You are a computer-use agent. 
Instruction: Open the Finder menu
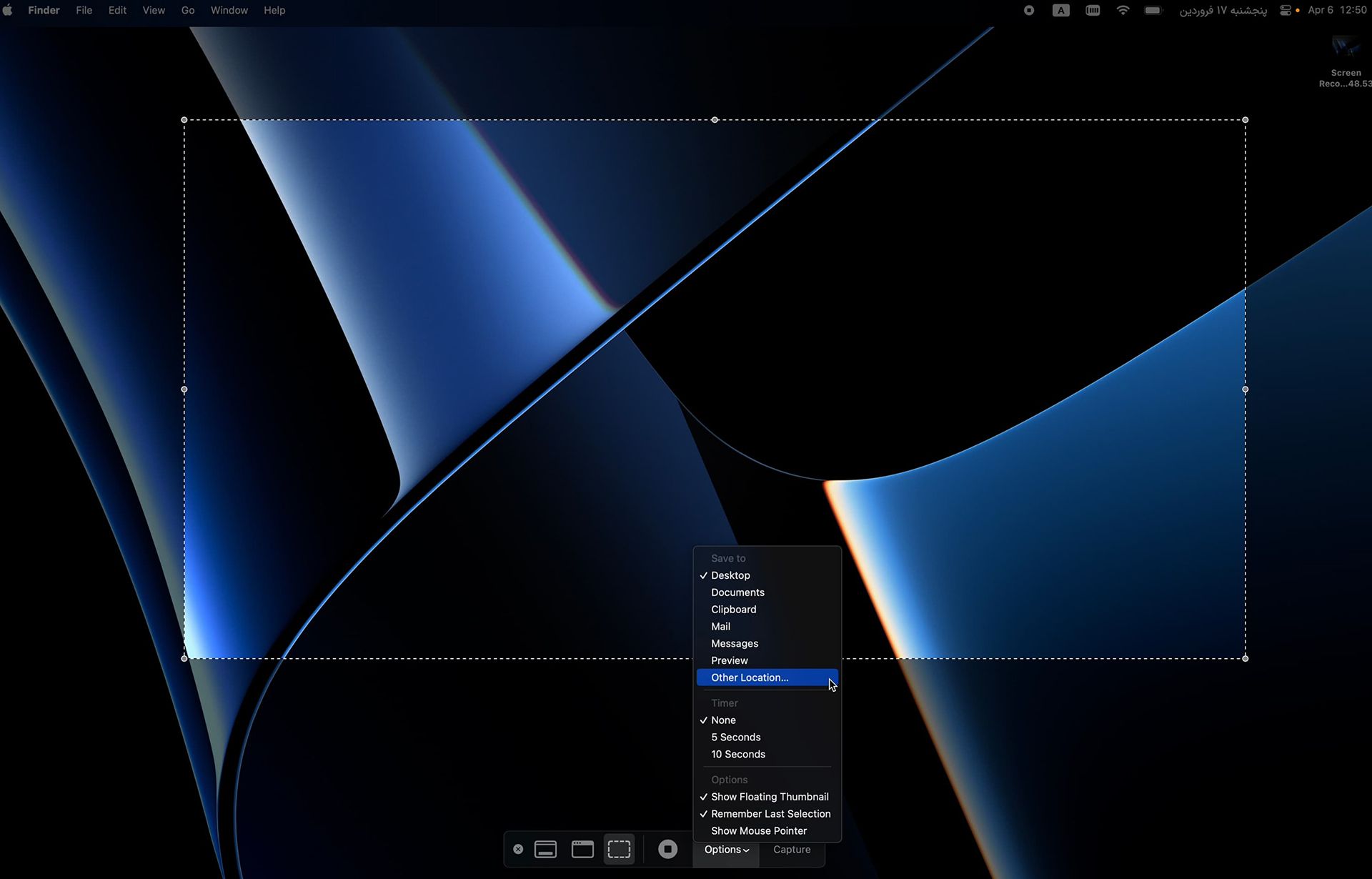tap(44, 10)
